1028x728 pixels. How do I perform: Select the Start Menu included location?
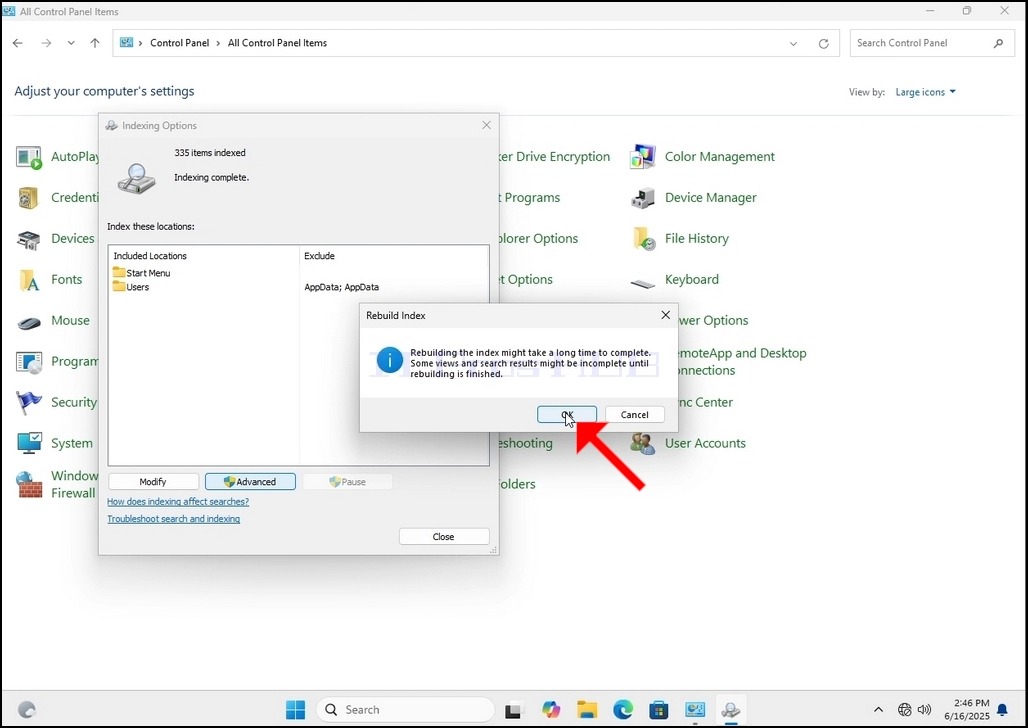[x=142, y=273]
